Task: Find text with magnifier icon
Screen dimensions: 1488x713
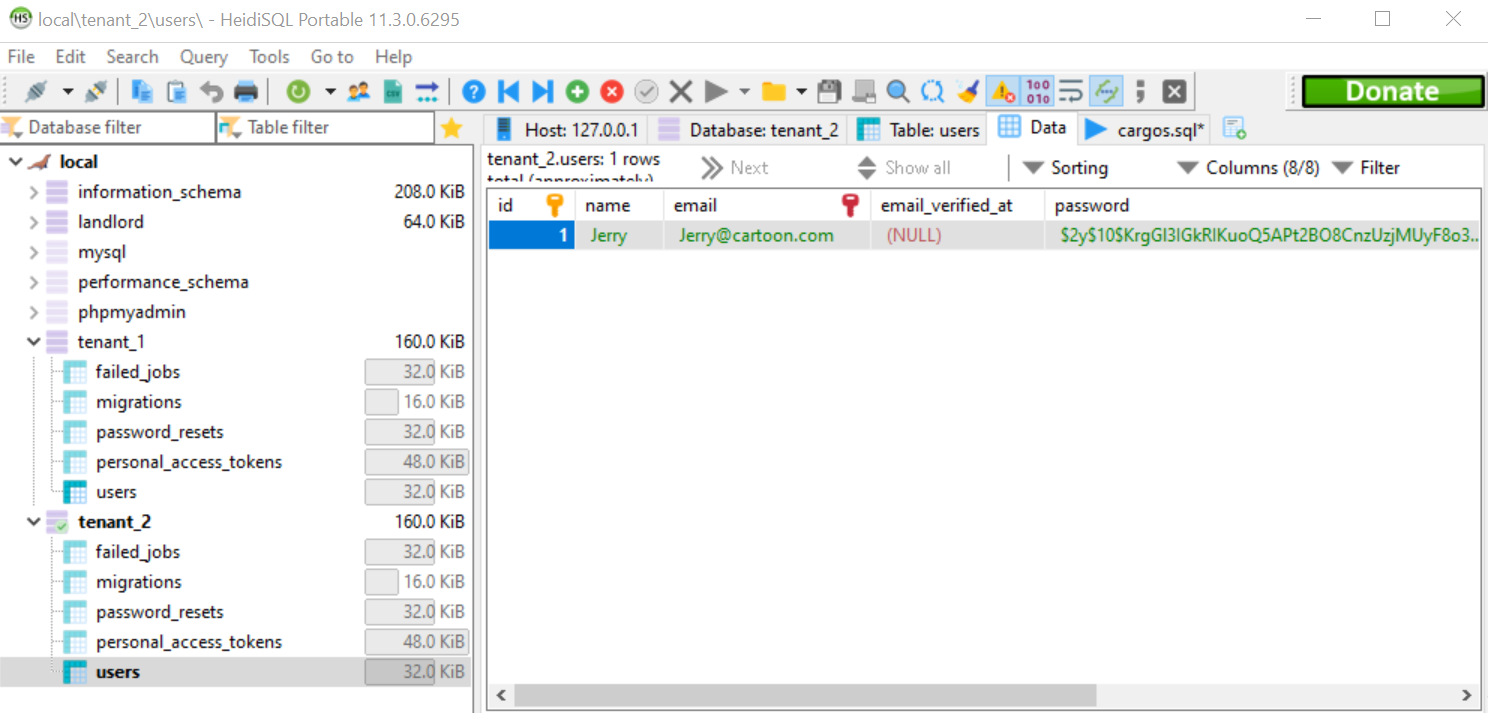Action: click(x=898, y=92)
